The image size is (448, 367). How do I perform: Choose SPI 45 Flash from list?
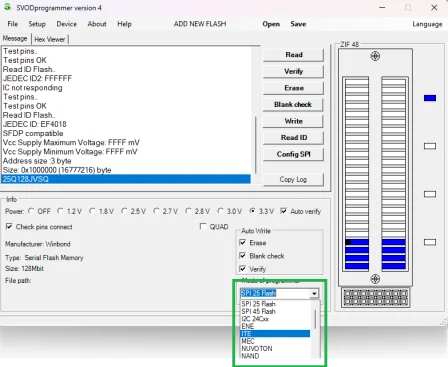click(x=275, y=311)
